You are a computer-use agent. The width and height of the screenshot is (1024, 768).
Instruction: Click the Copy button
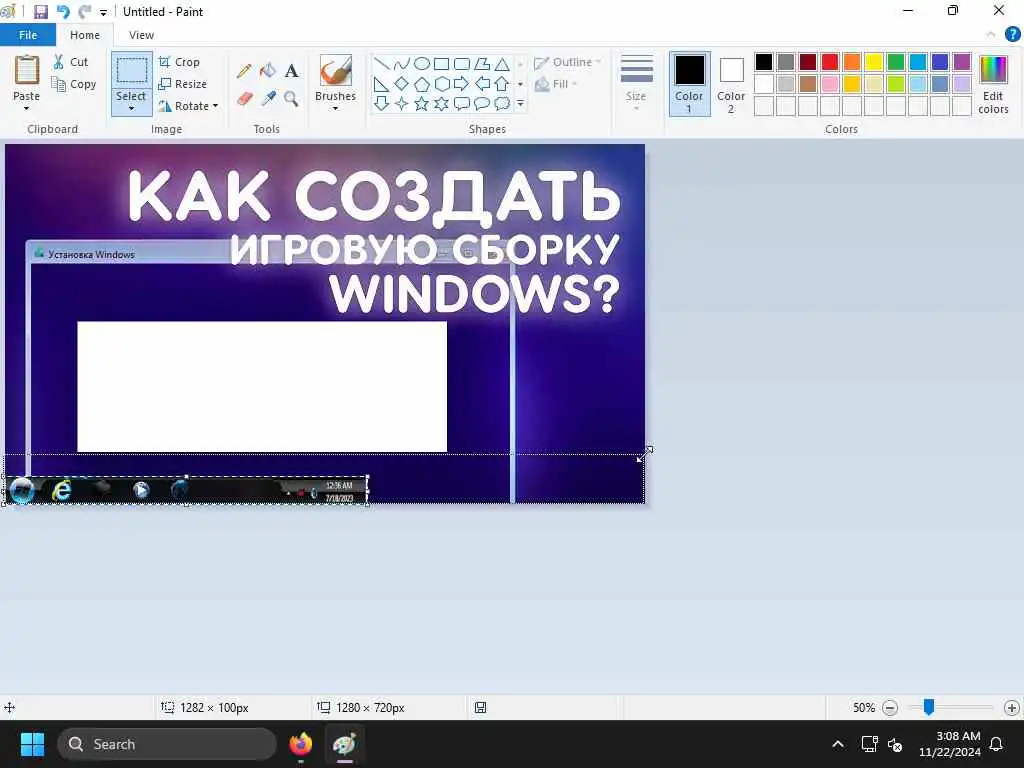pyautogui.click(x=74, y=84)
